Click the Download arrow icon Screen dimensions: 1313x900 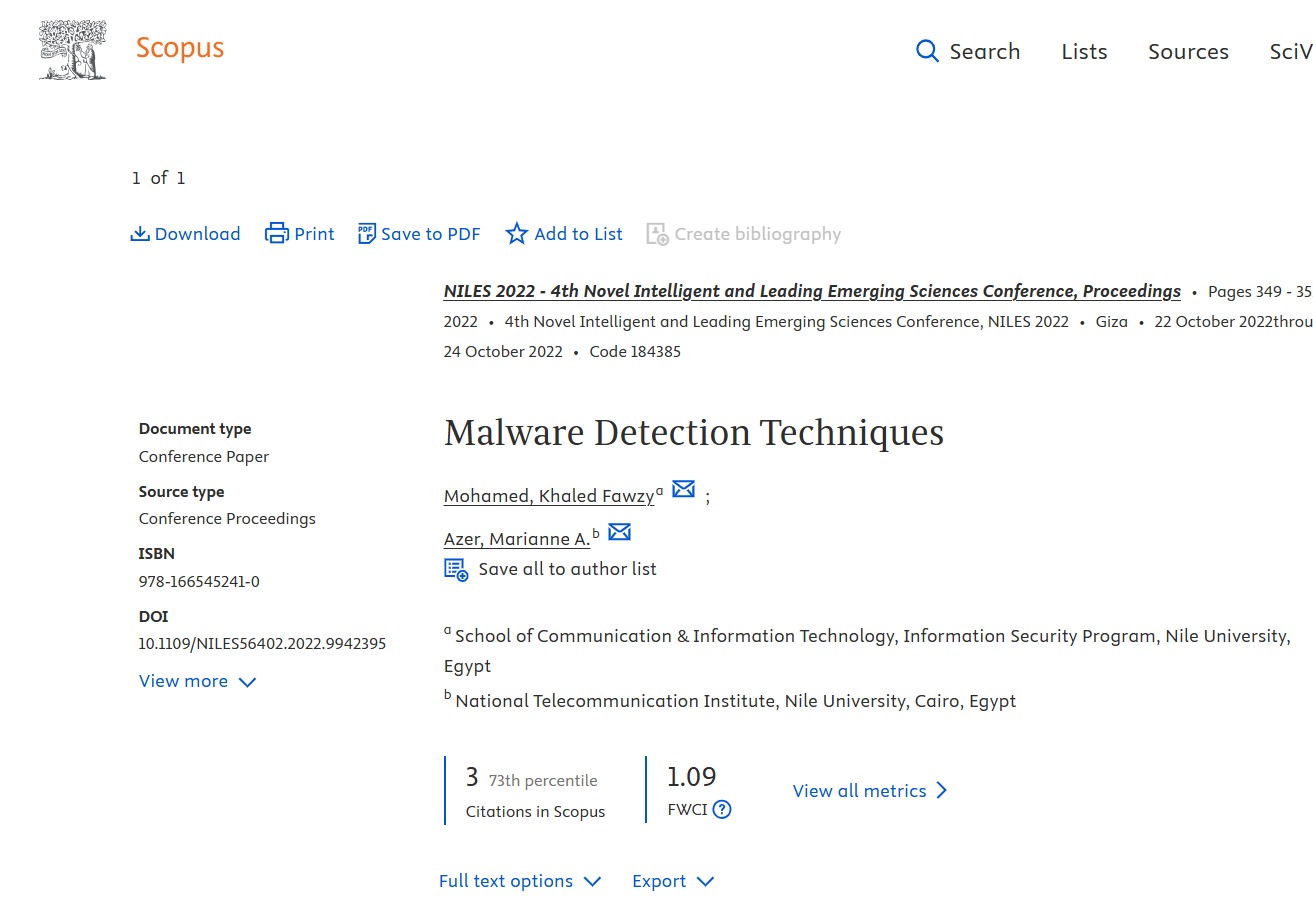(x=140, y=234)
